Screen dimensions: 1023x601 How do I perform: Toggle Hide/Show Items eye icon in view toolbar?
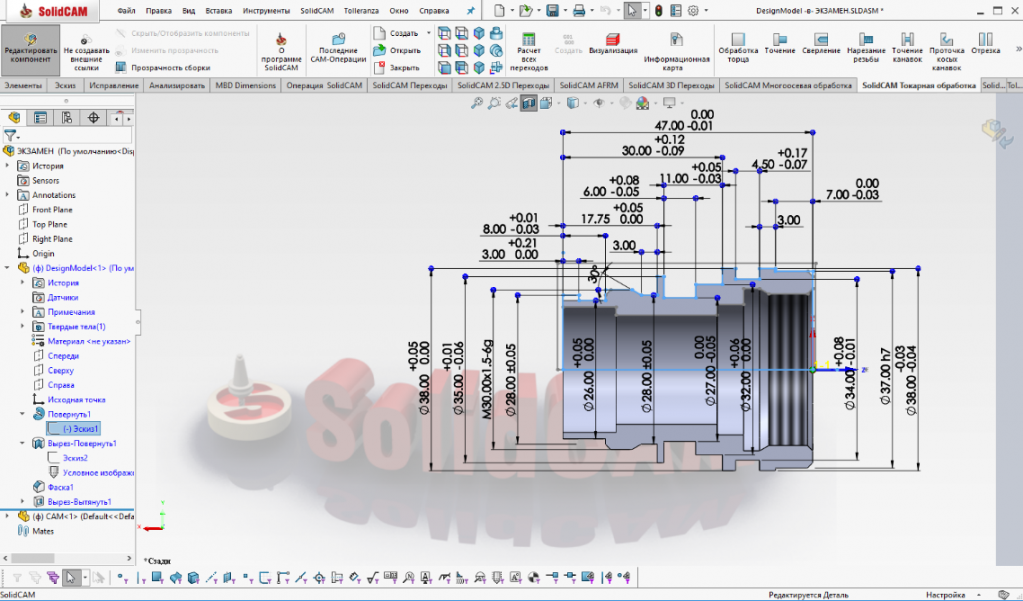click(x=598, y=103)
